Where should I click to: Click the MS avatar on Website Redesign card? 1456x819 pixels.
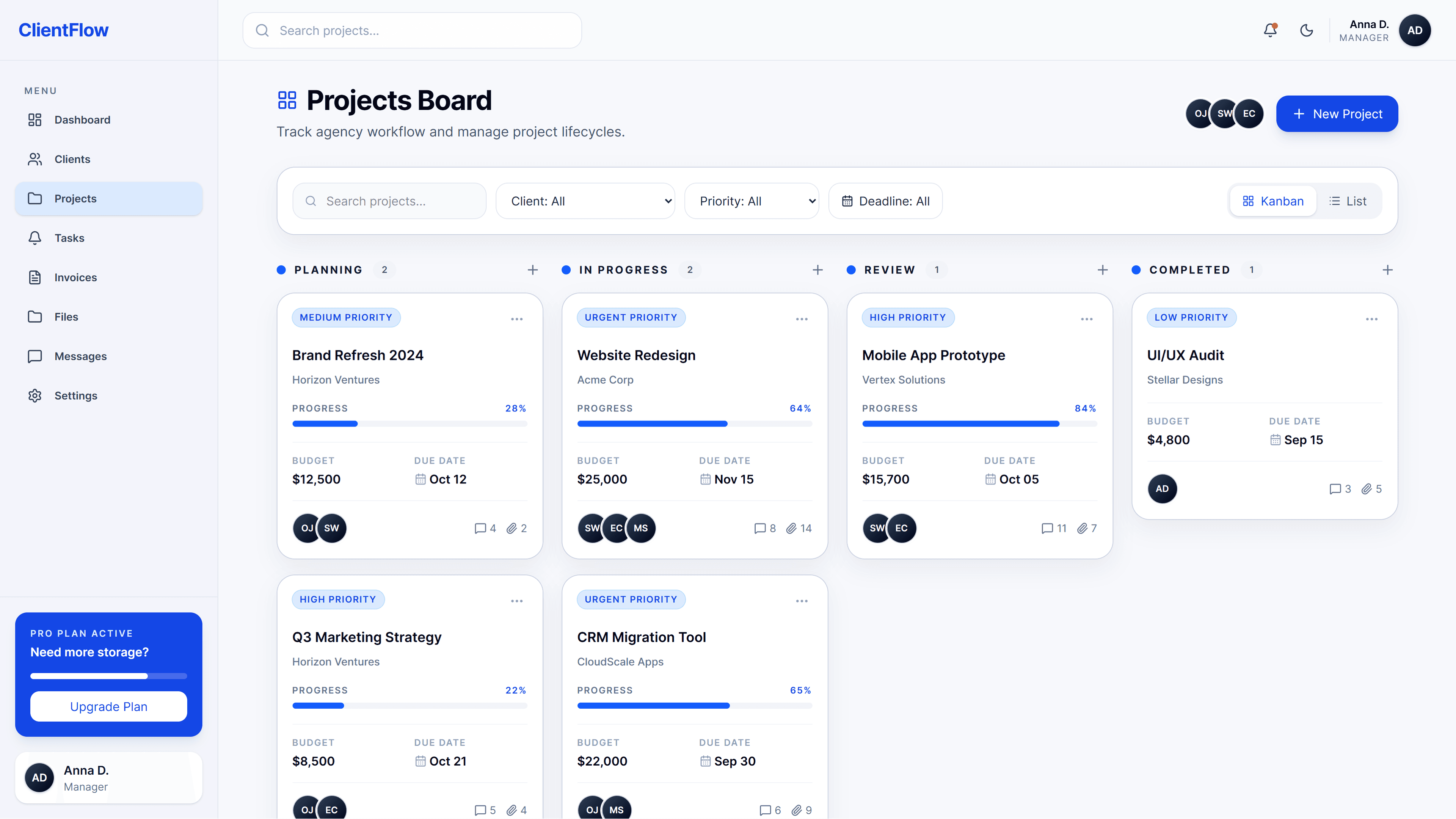(641, 528)
